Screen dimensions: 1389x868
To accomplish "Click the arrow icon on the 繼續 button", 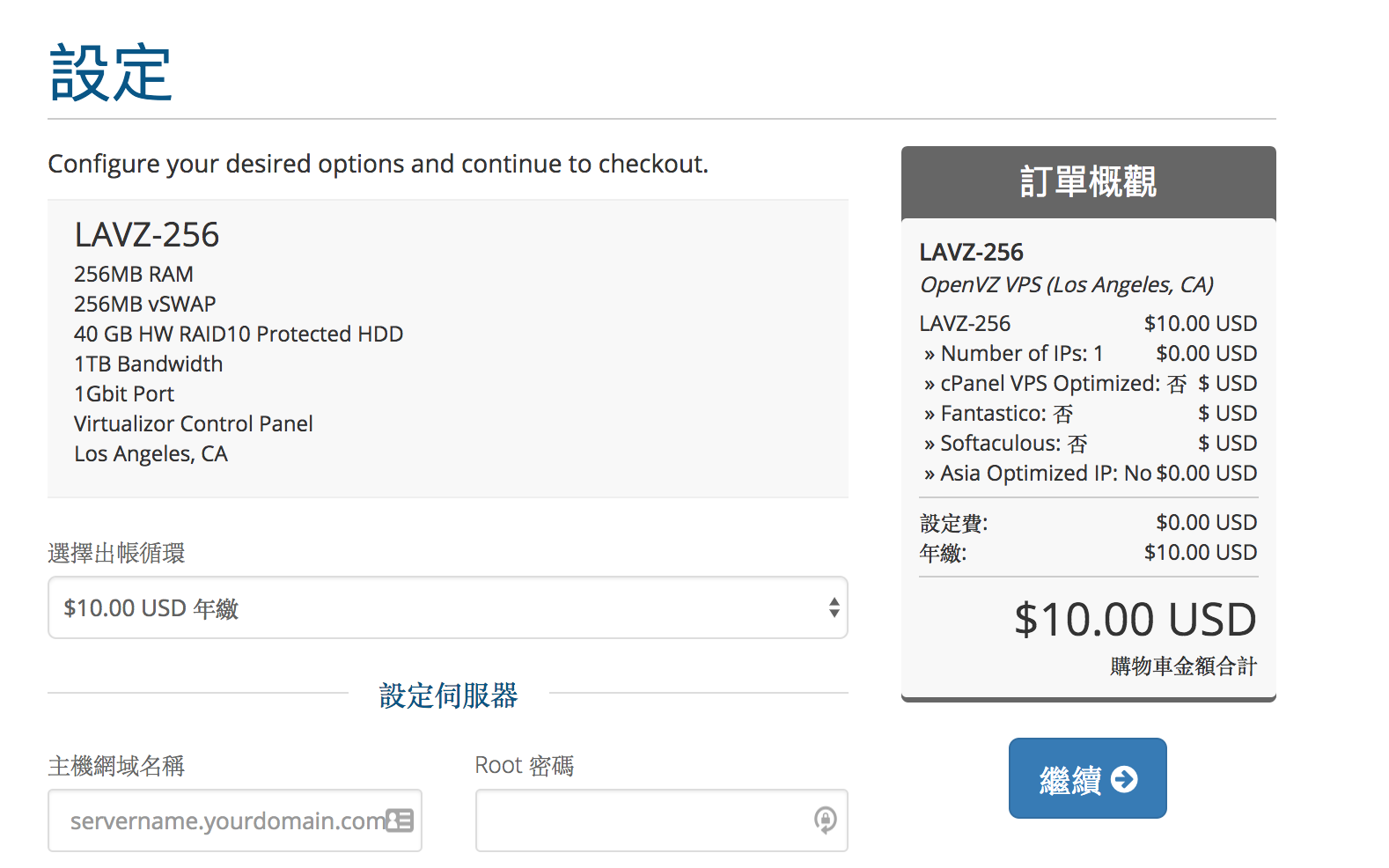I will (1124, 779).
